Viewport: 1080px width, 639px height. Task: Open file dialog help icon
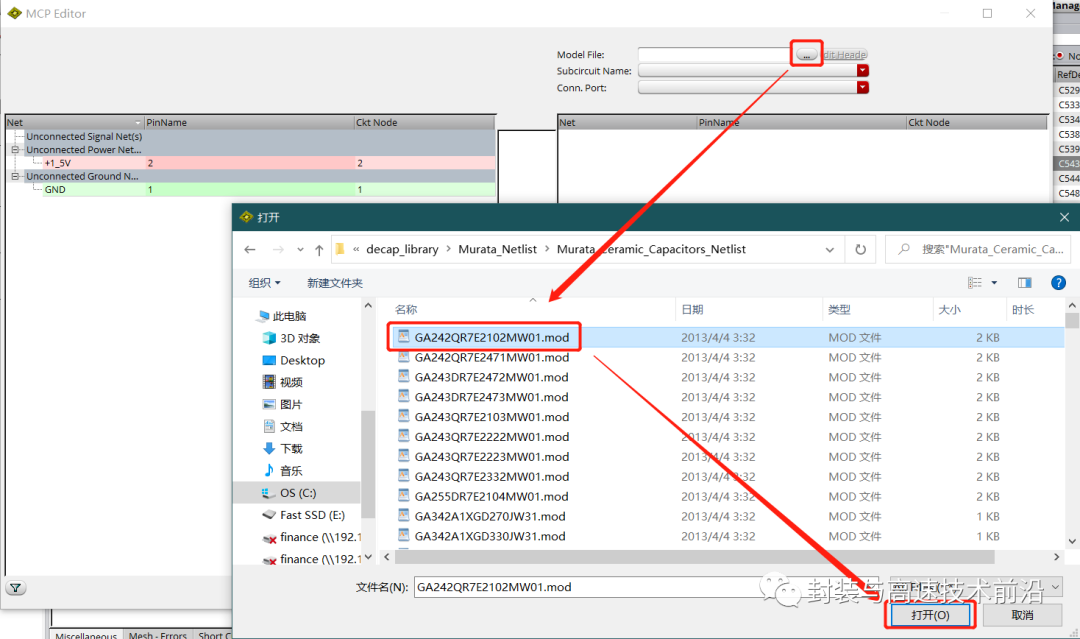(x=1058, y=282)
